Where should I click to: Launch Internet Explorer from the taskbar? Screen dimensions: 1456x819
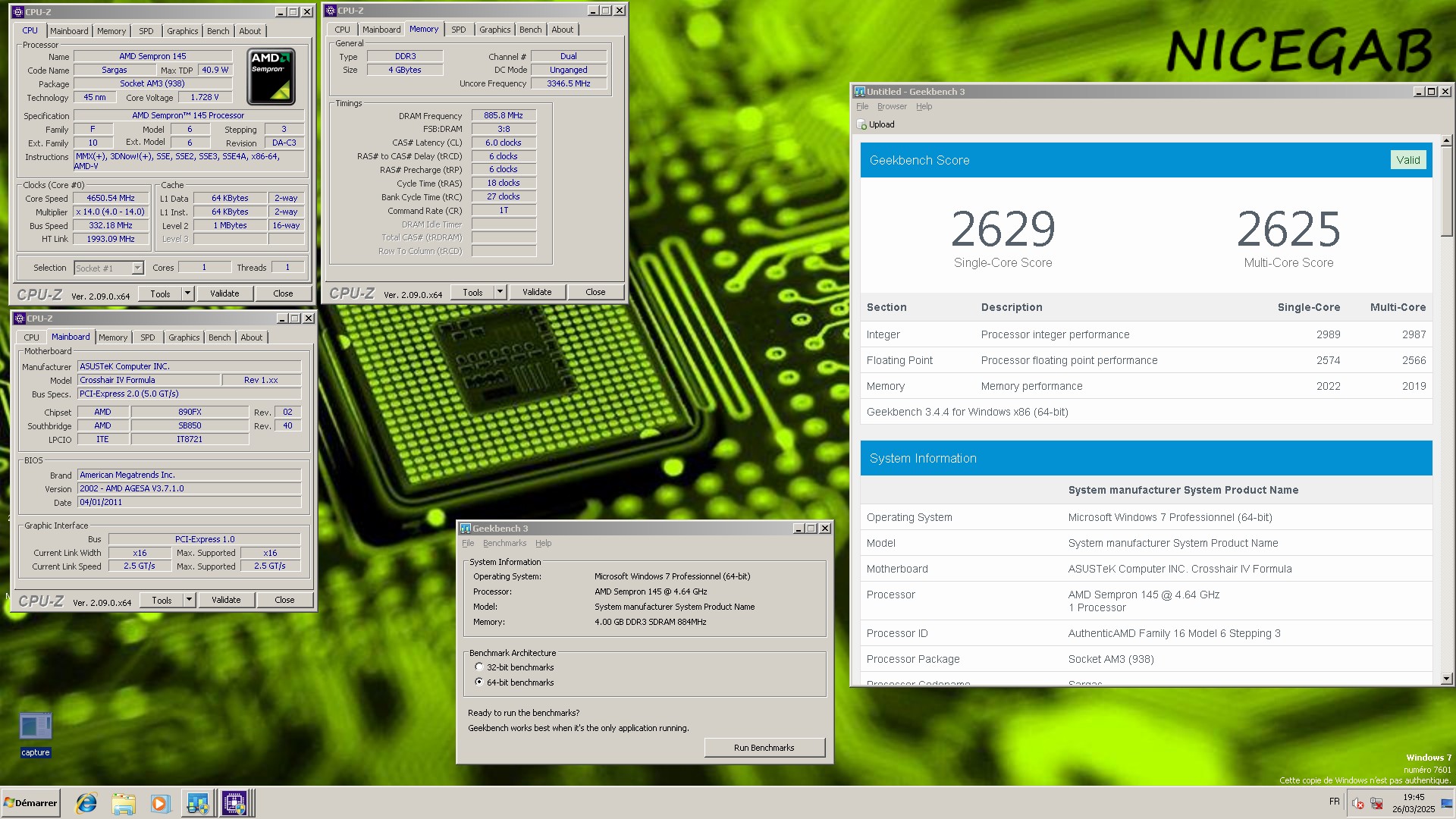86,803
